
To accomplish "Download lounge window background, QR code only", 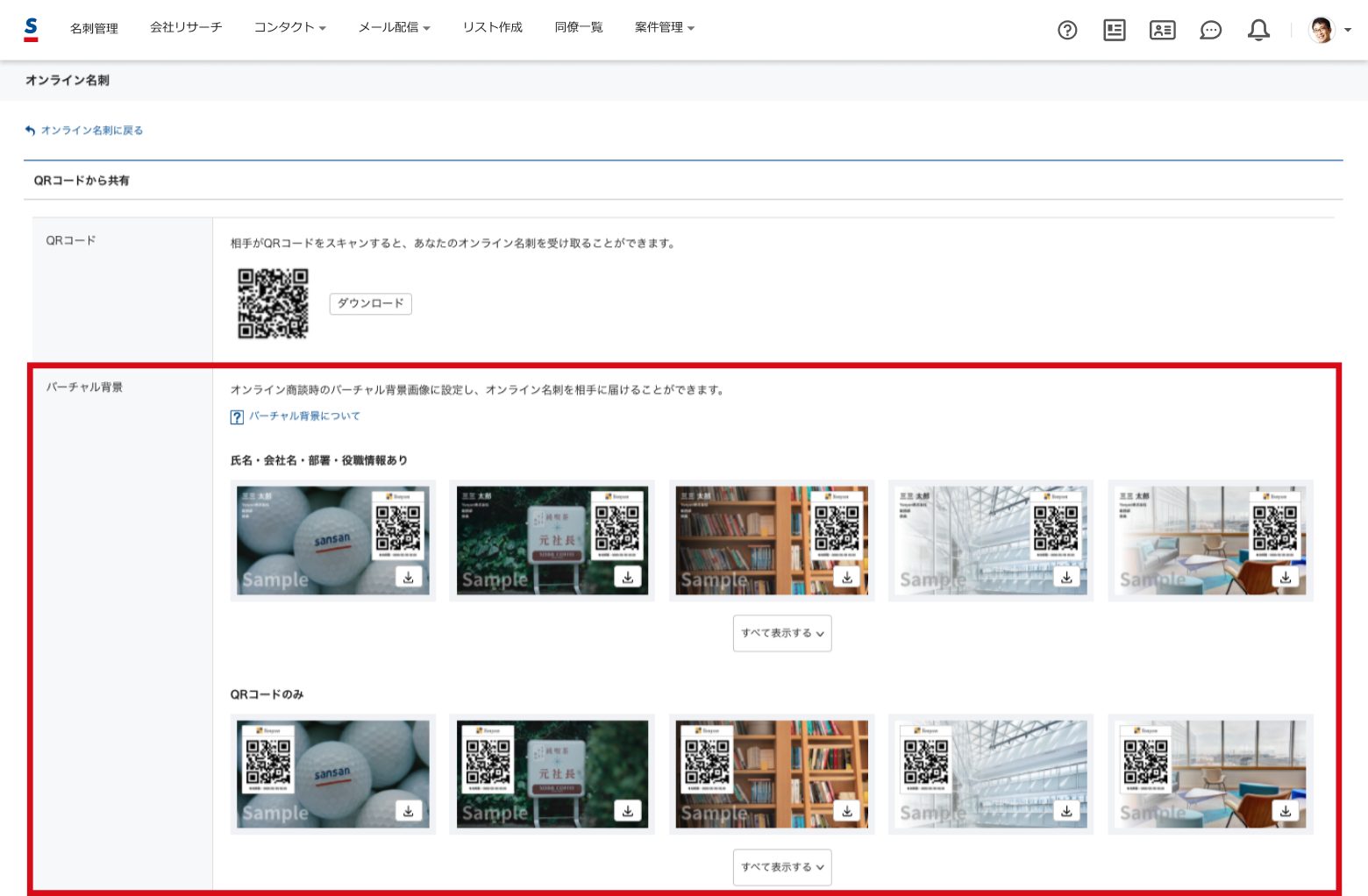I will [x=1286, y=811].
